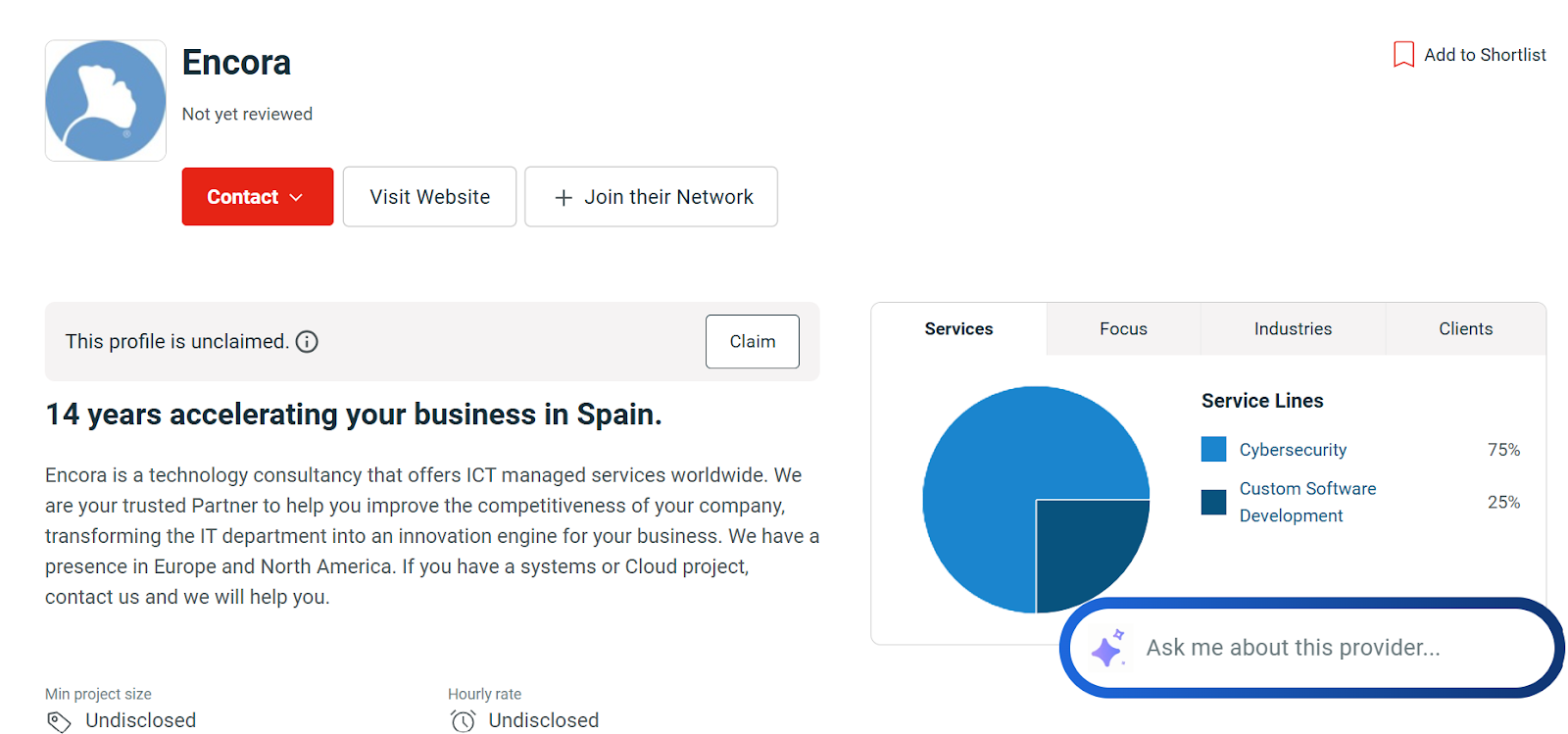Click the '14 years accelerating your business' headline
This screenshot has width=1568, height=734.
[354, 415]
